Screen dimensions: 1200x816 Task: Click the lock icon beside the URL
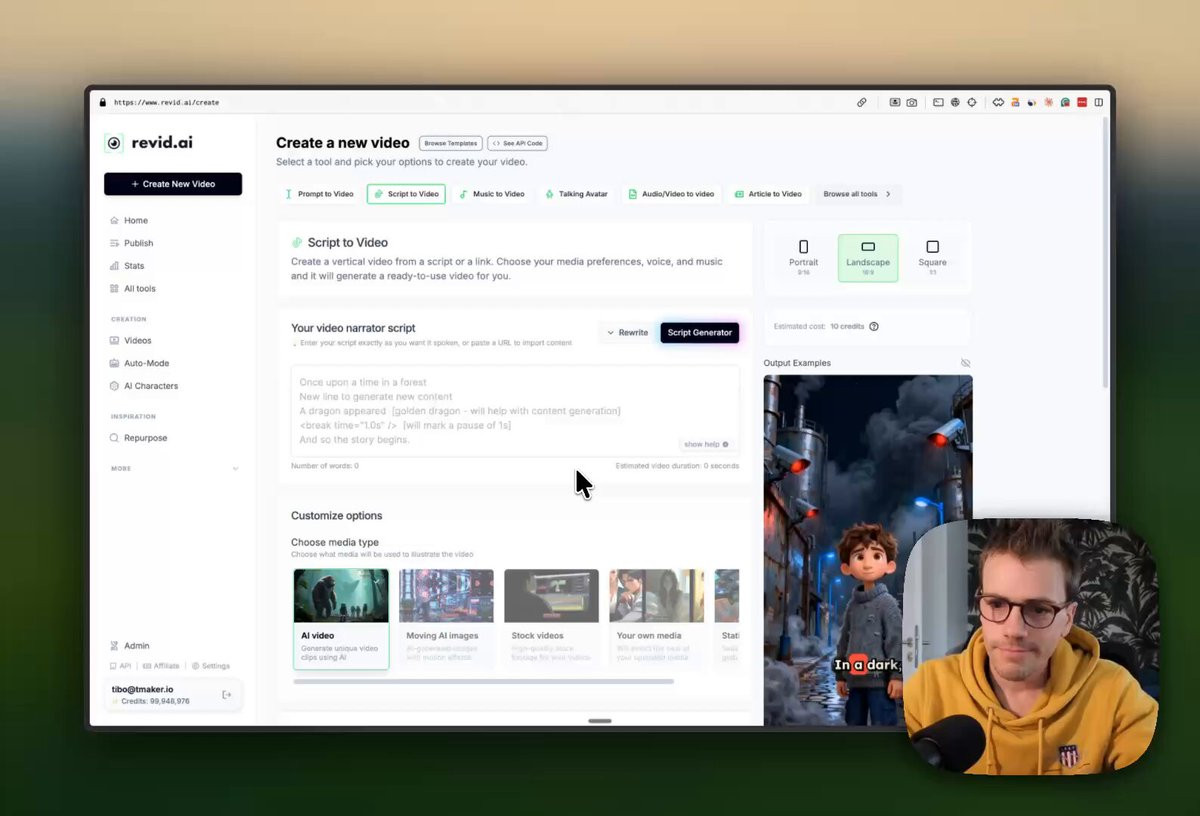click(x=103, y=102)
